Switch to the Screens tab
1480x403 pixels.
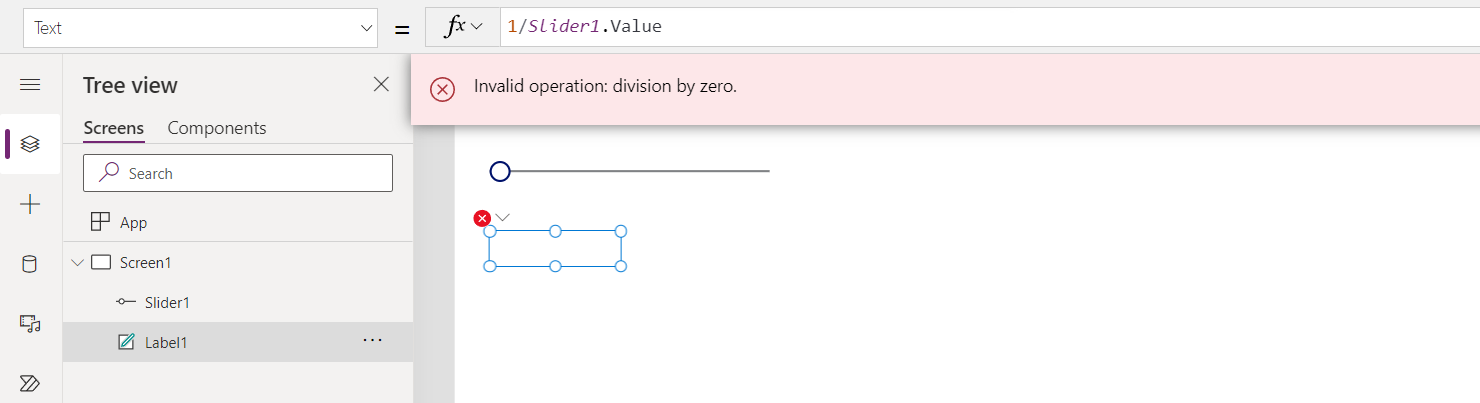[113, 128]
